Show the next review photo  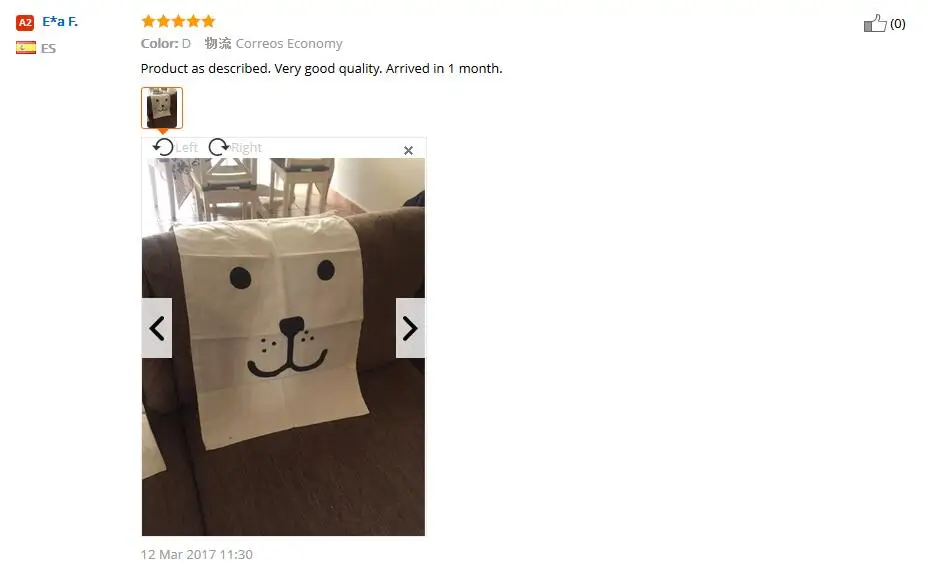pos(410,328)
